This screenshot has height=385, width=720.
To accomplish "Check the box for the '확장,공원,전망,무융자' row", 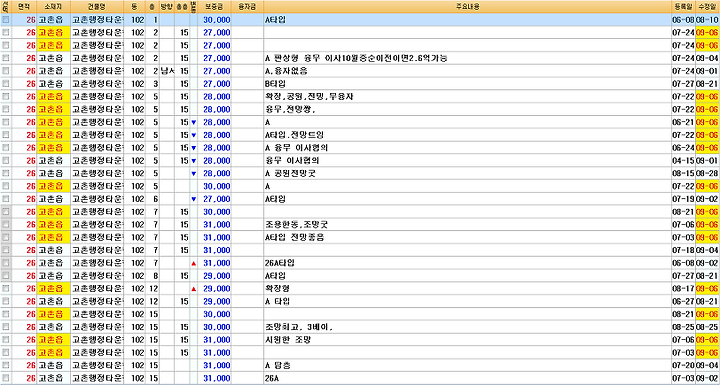I will click(x=6, y=97).
